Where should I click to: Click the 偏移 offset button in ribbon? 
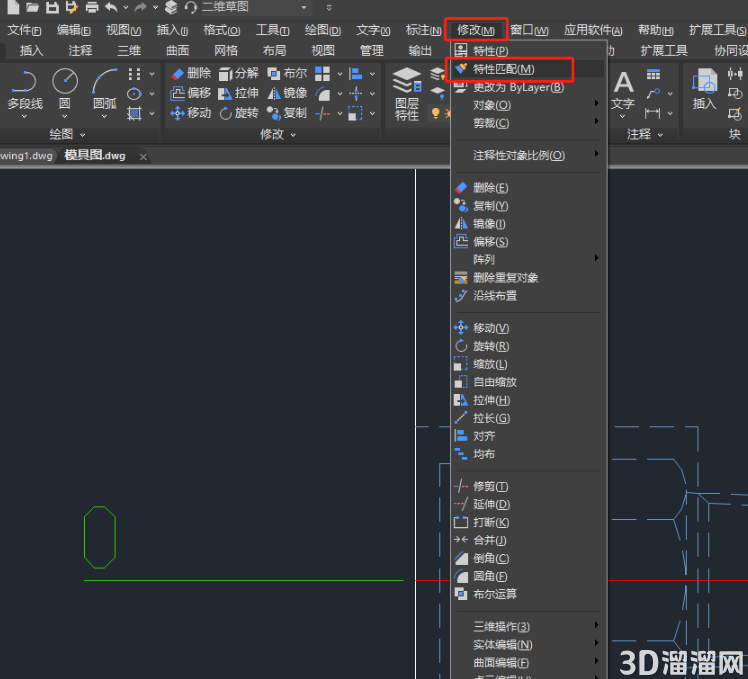click(x=191, y=93)
